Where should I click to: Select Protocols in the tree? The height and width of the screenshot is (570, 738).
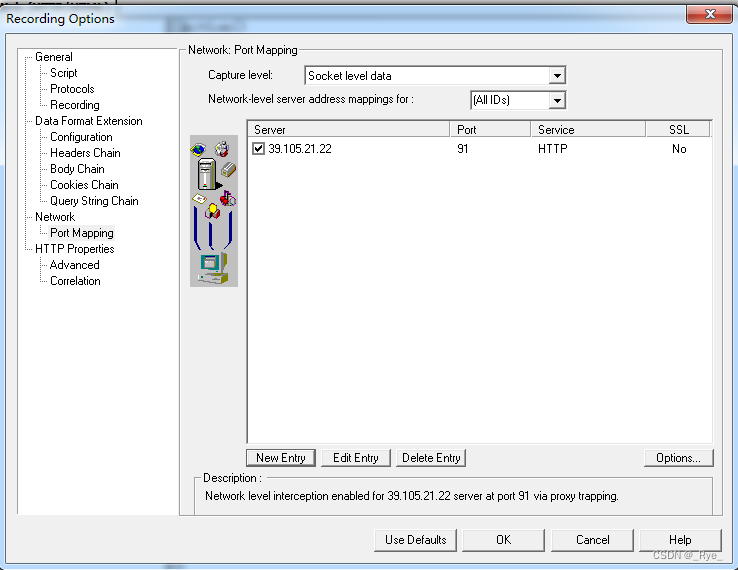coord(72,89)
